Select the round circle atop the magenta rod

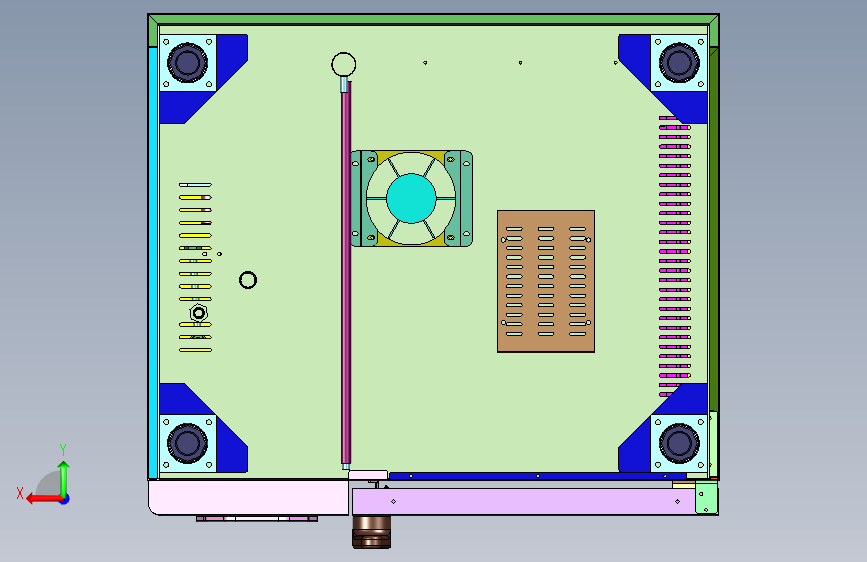(343, 64)
